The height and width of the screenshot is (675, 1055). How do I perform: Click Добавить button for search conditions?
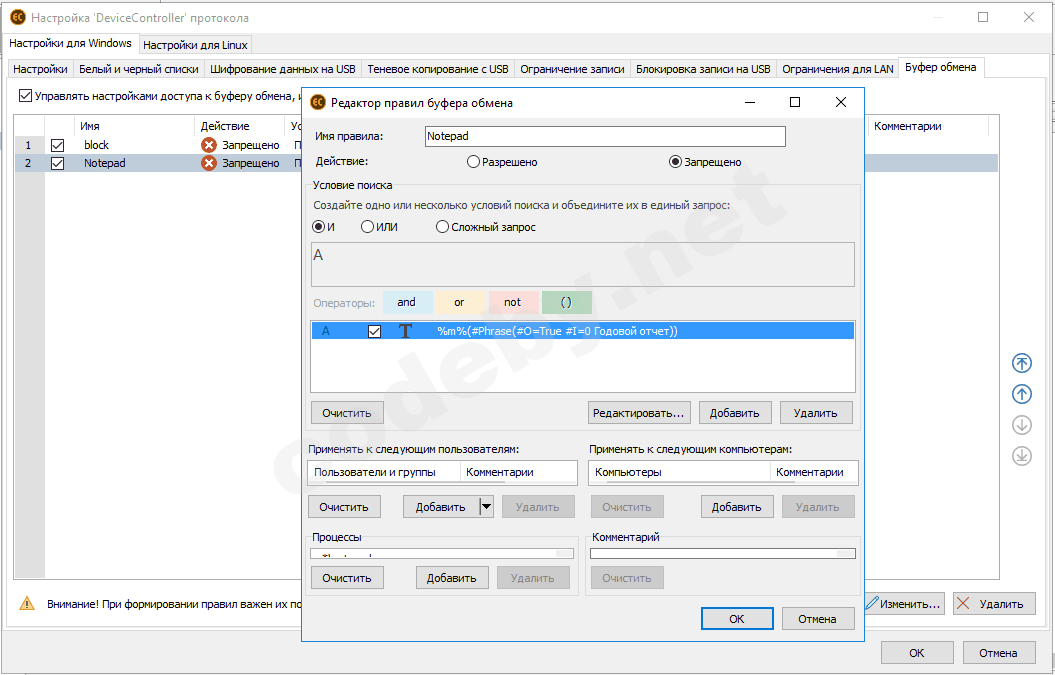[x=735, y=413]
